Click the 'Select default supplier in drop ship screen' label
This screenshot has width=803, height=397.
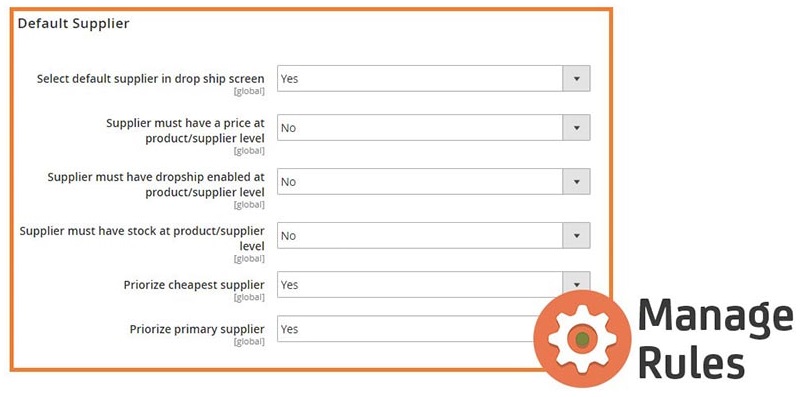(x=151, y=79)
